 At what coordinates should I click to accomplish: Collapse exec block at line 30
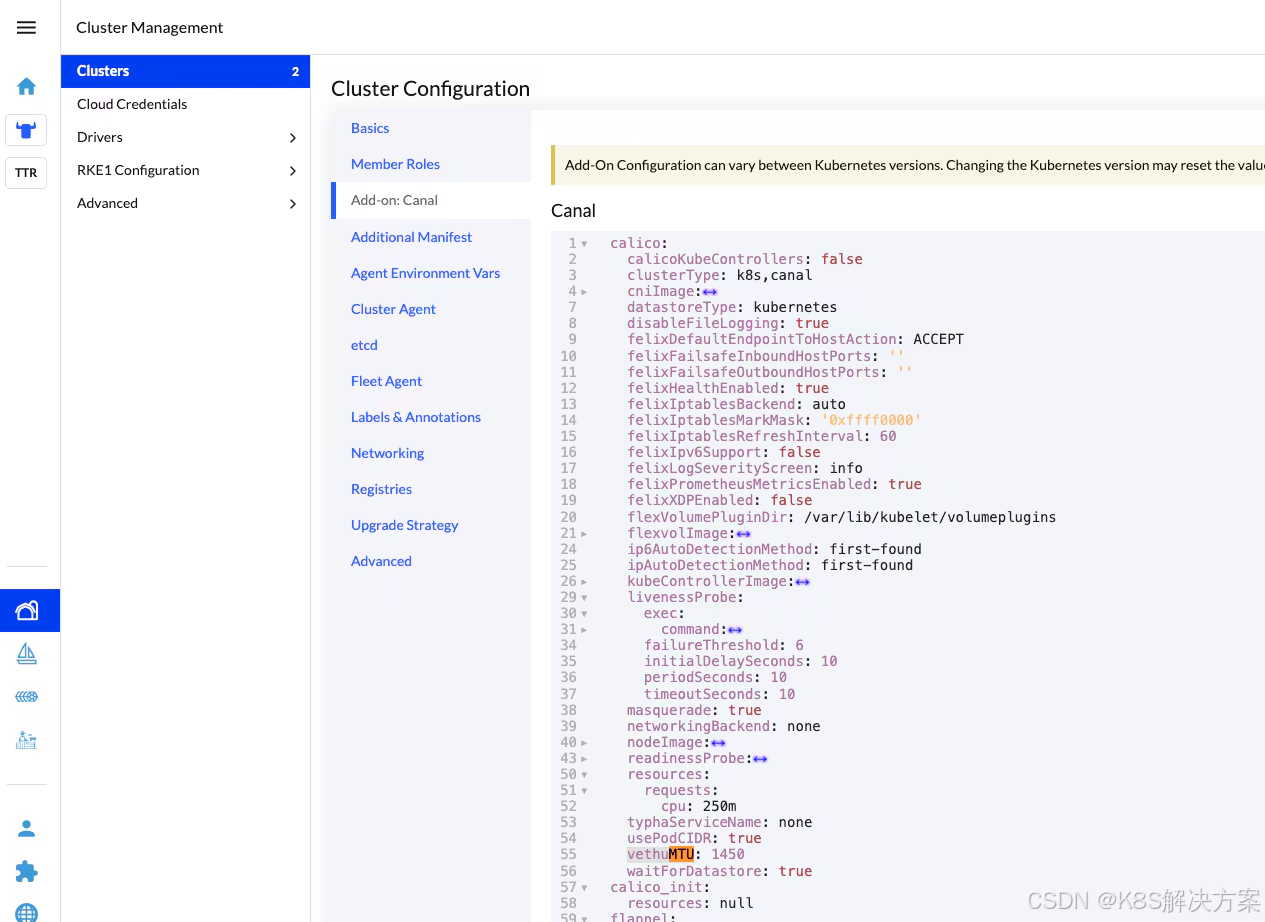(584, 613)
